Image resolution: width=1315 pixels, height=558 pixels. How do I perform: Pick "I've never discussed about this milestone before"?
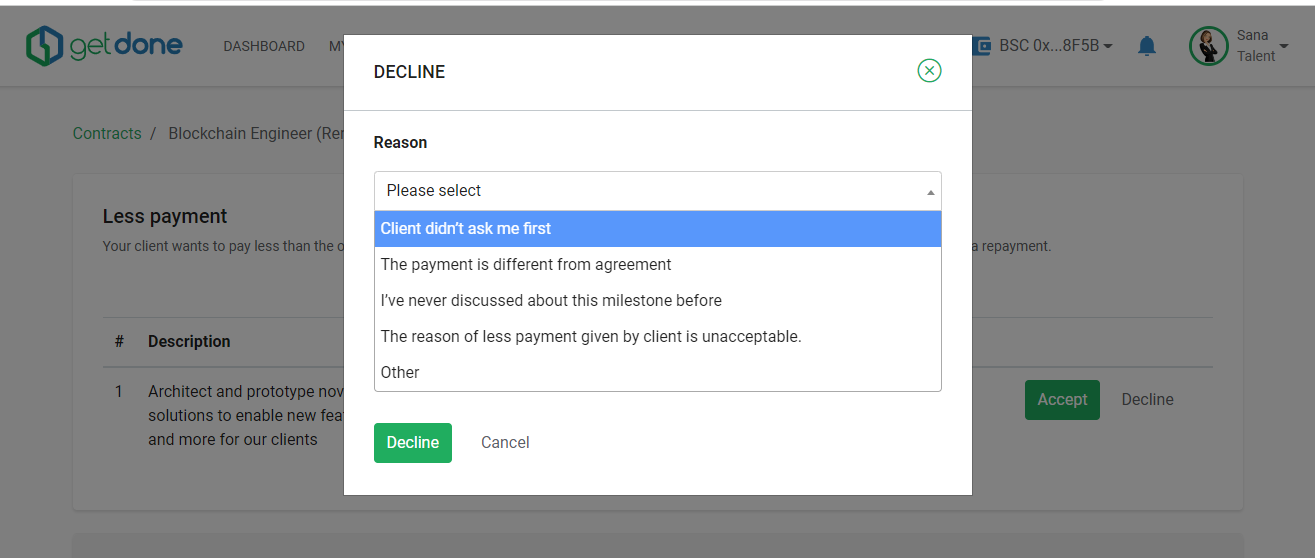point(658,301)
